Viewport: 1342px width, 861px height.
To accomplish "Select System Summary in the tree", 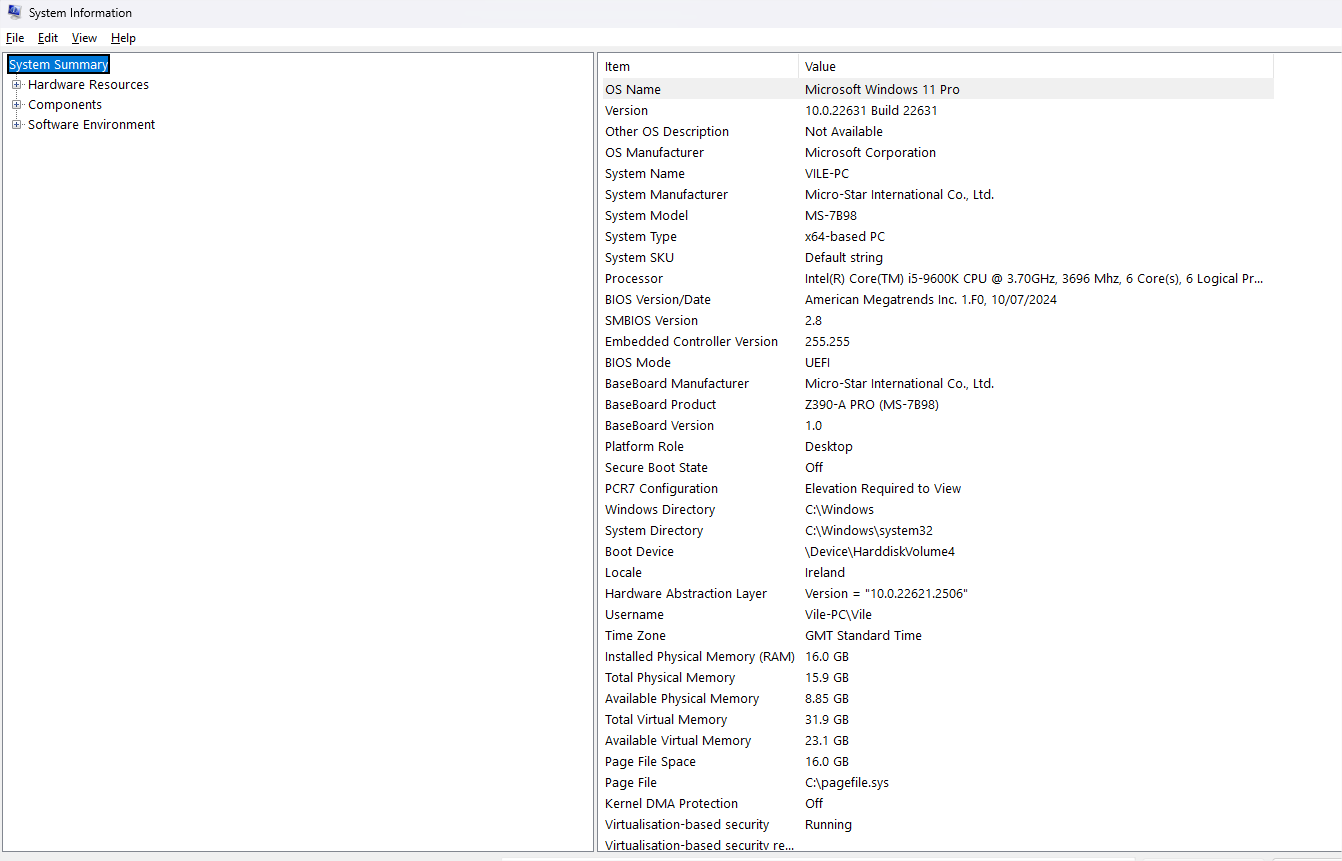I will (x=58, y=65).
